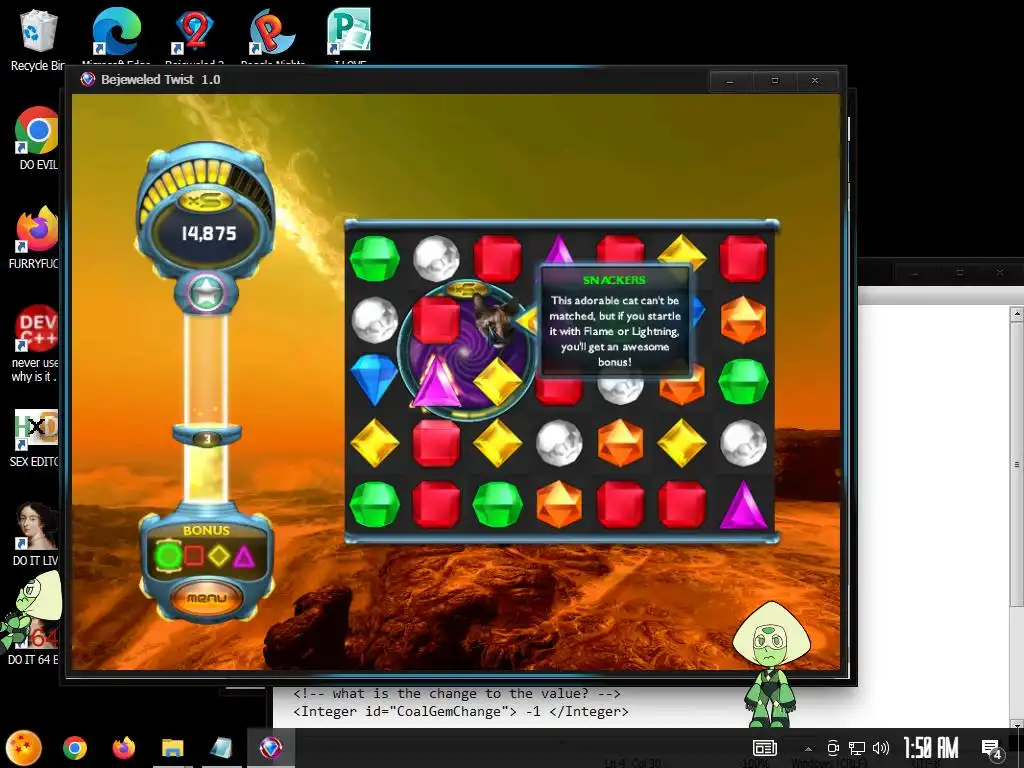Click the Snackers tooltip title
The height and width of the screenshot is (768, 1024).
pyautogui.click(x=614, y=280)
